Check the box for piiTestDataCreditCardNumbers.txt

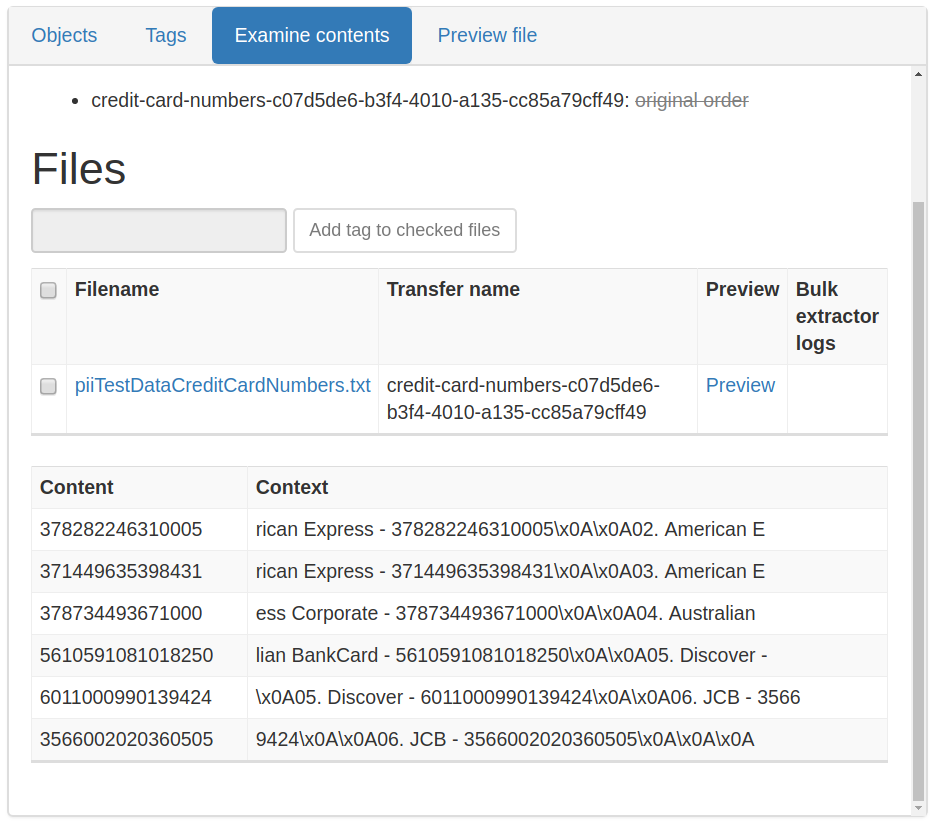(48, 387)
